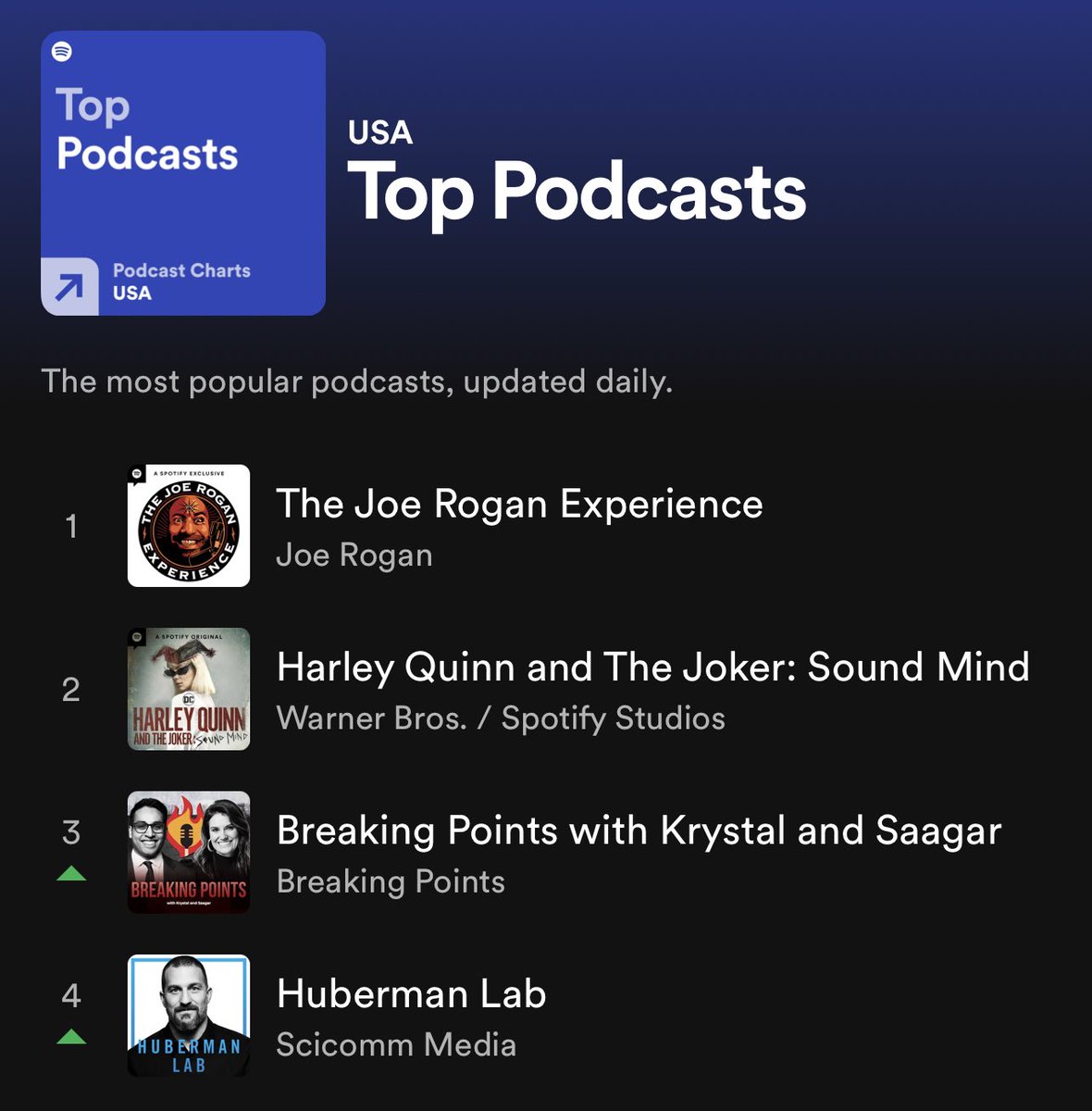
Task: Click the publisher name Joe Rogan
Action: click(x=354, y=555)
